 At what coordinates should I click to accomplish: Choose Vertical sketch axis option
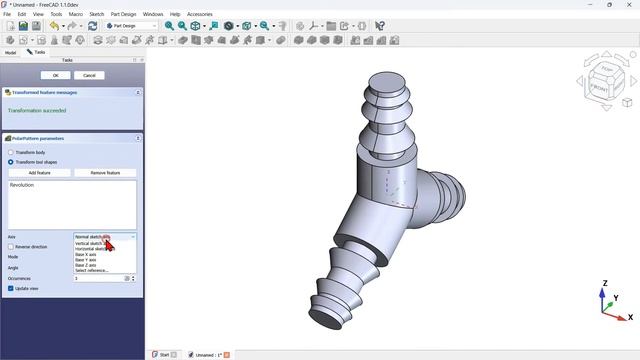coord(105,244)
